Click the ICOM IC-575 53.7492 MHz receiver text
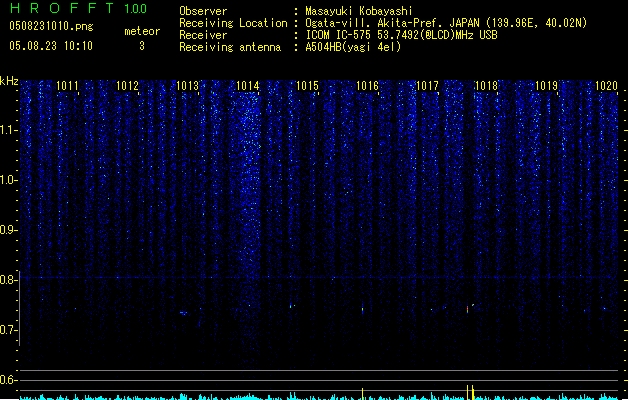This screenshot has width=629, height=400. coord(402,35)
